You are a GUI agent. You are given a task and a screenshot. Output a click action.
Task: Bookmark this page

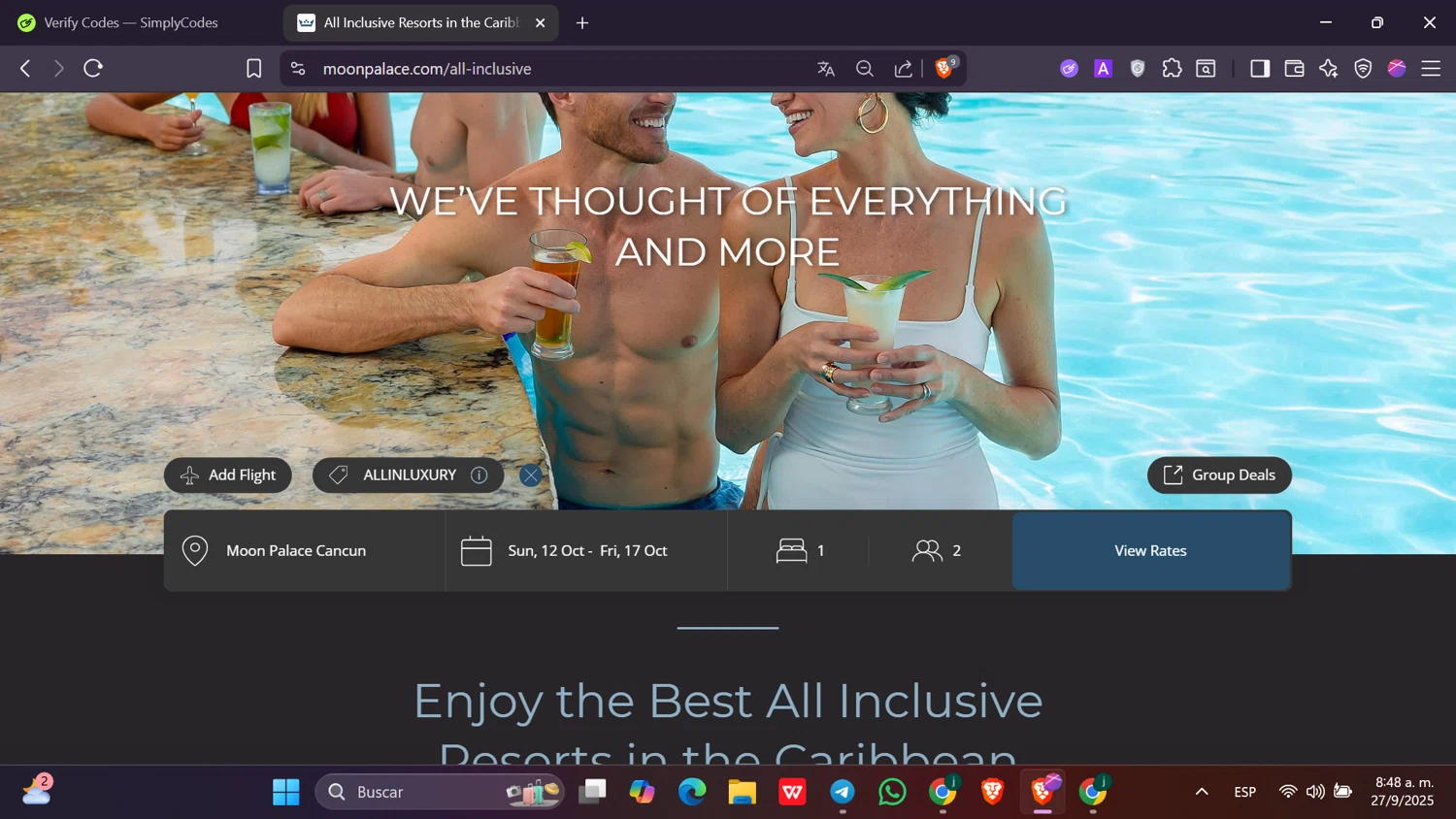253,68
